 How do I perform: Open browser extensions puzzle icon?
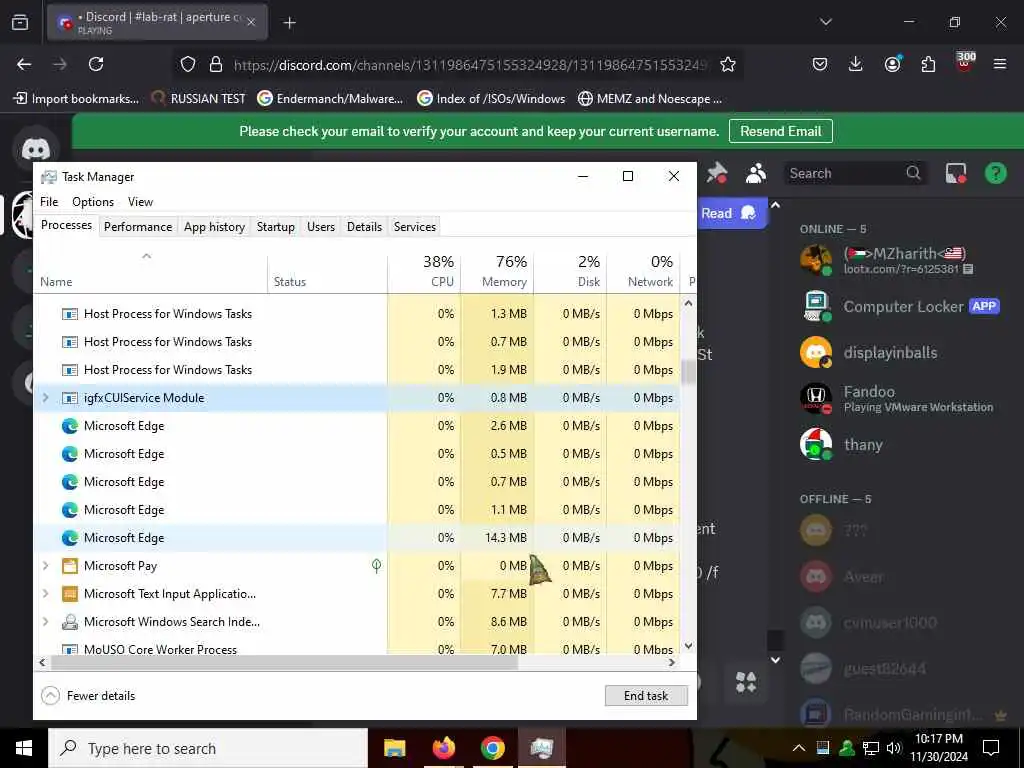click(928, 64)
